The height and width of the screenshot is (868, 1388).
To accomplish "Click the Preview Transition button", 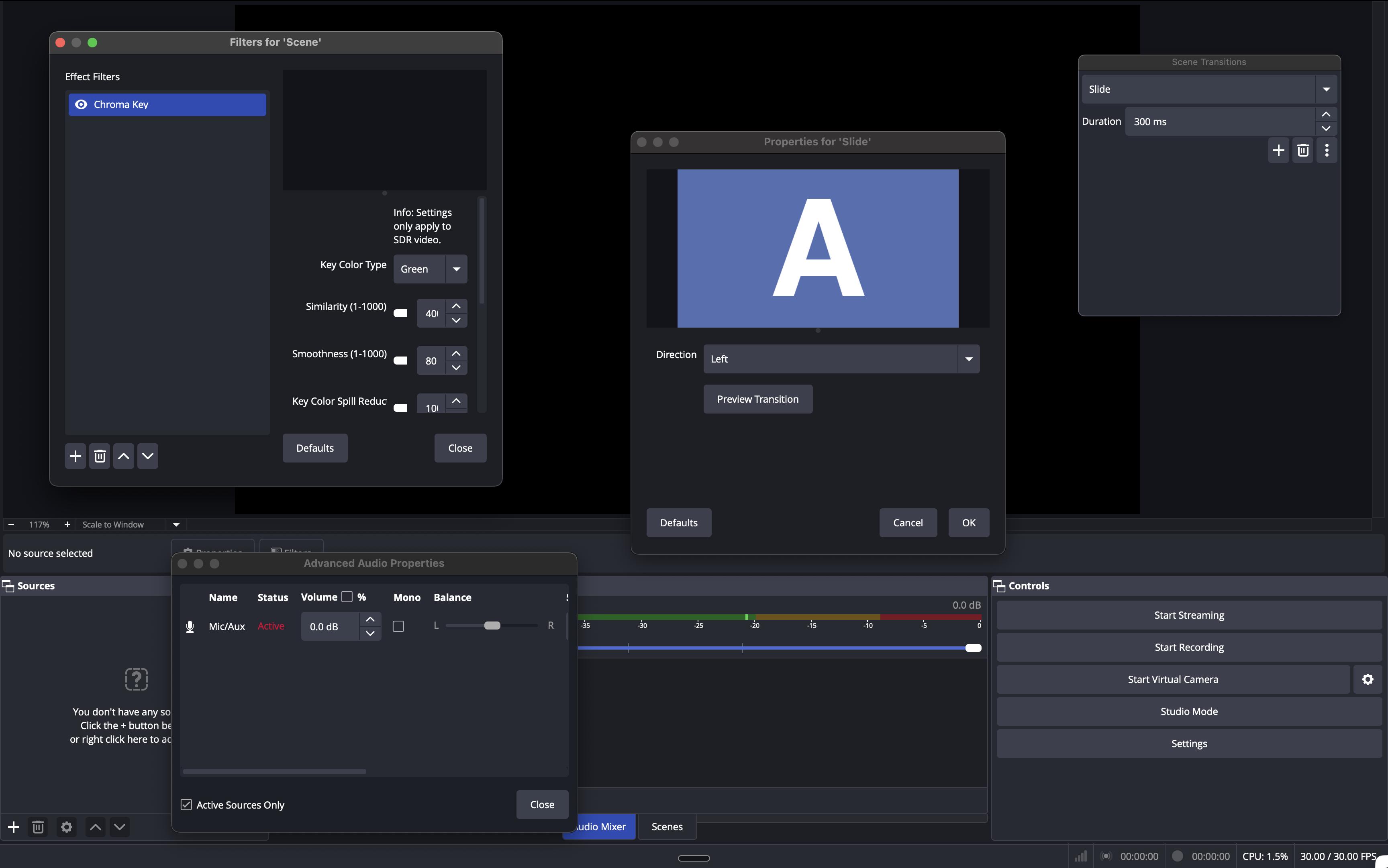I will (x=757, y=399).
